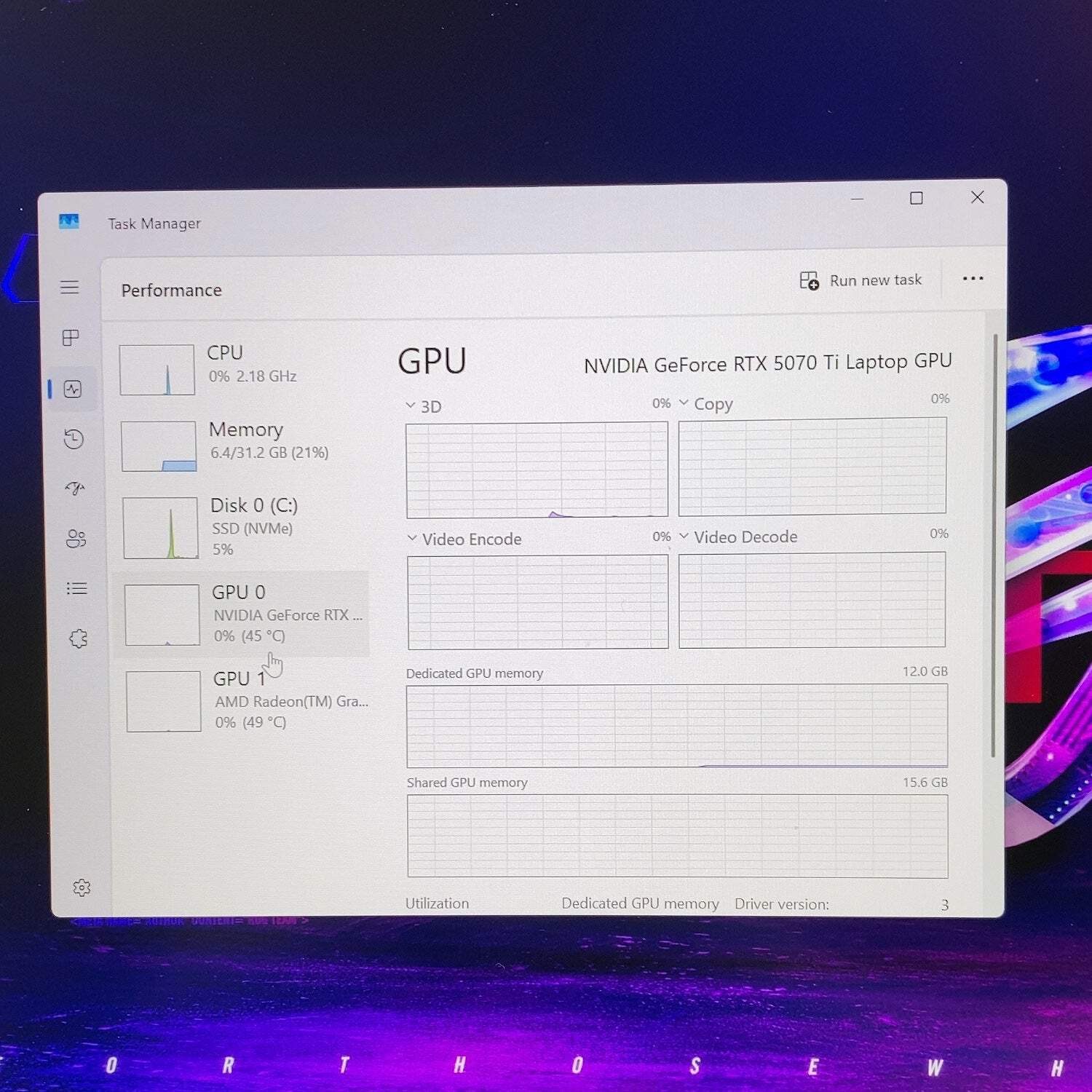This screenshot has height=1092, width=1092.
Task: Open the three-dot more options menu
Action: (973, 278)
